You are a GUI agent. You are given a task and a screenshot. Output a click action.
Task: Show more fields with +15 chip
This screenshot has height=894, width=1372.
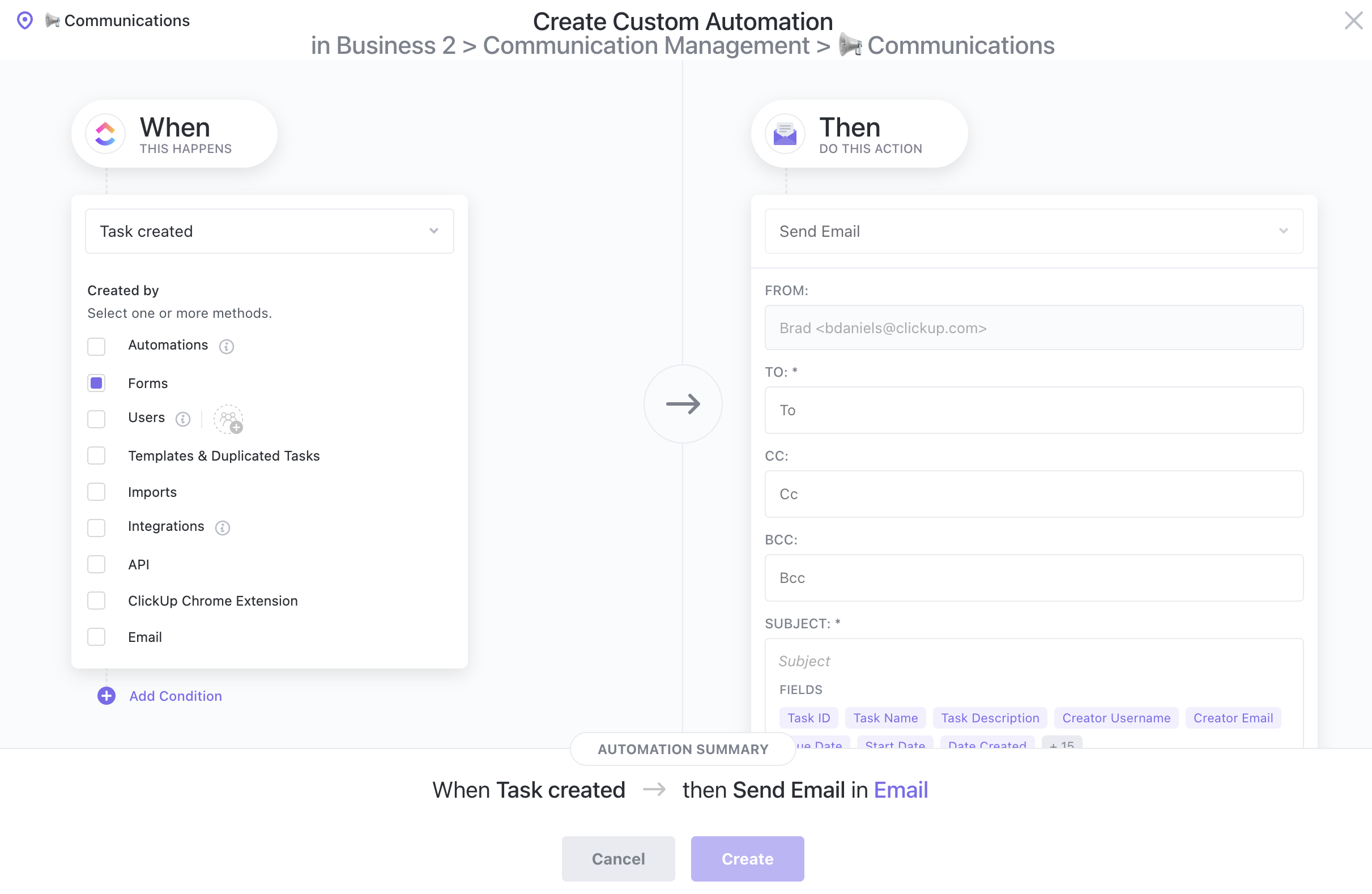1061,743
